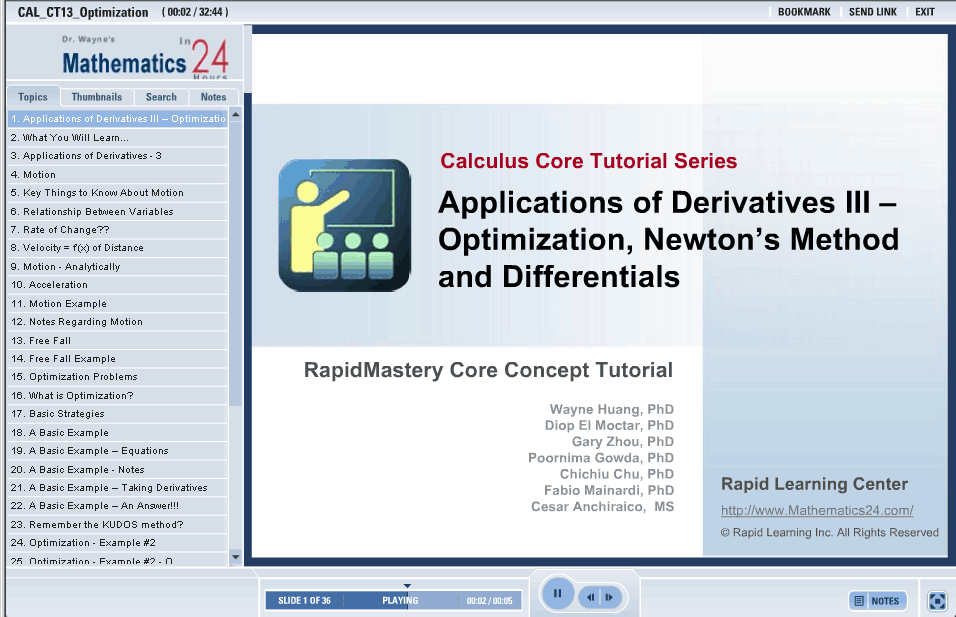Click SEND LINK in the top bar
The width and height of the screenshot is (956, 617).
pyautogui.click(x=872, y=12)
